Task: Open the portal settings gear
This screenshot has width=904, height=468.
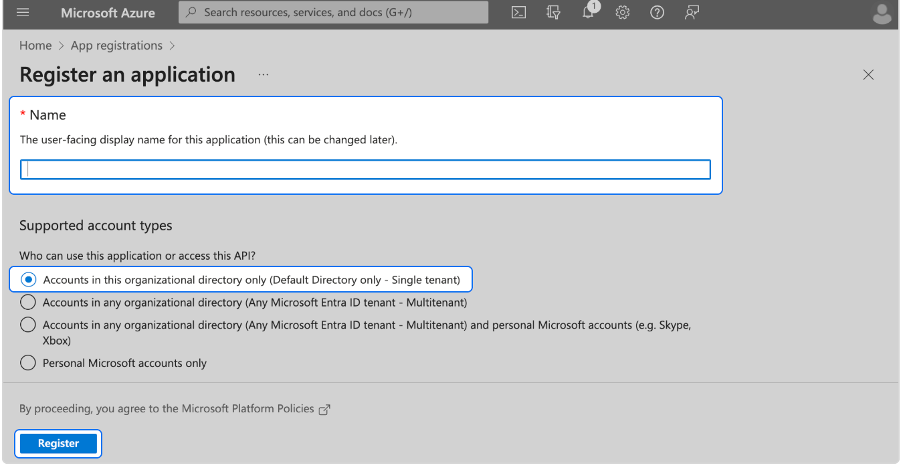Action: coord(622,13)
